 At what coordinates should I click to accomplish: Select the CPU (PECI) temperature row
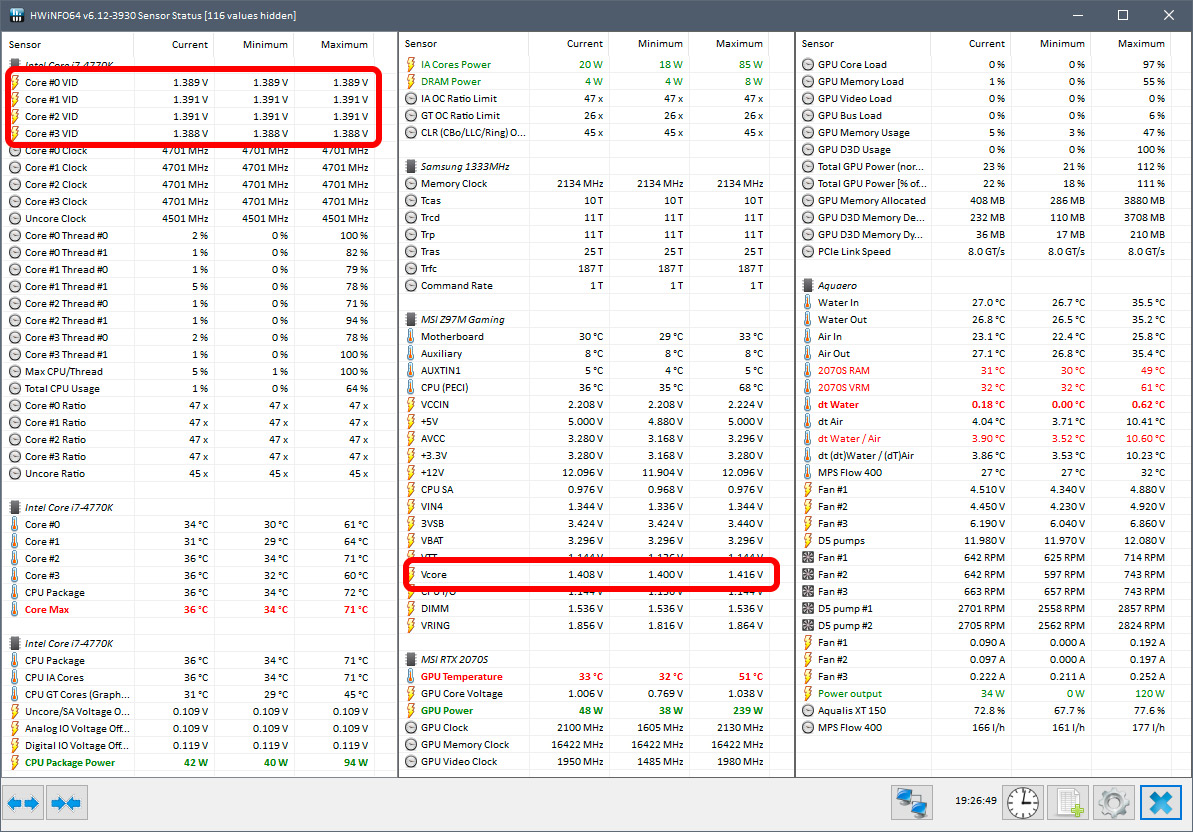tap(584, 387)
